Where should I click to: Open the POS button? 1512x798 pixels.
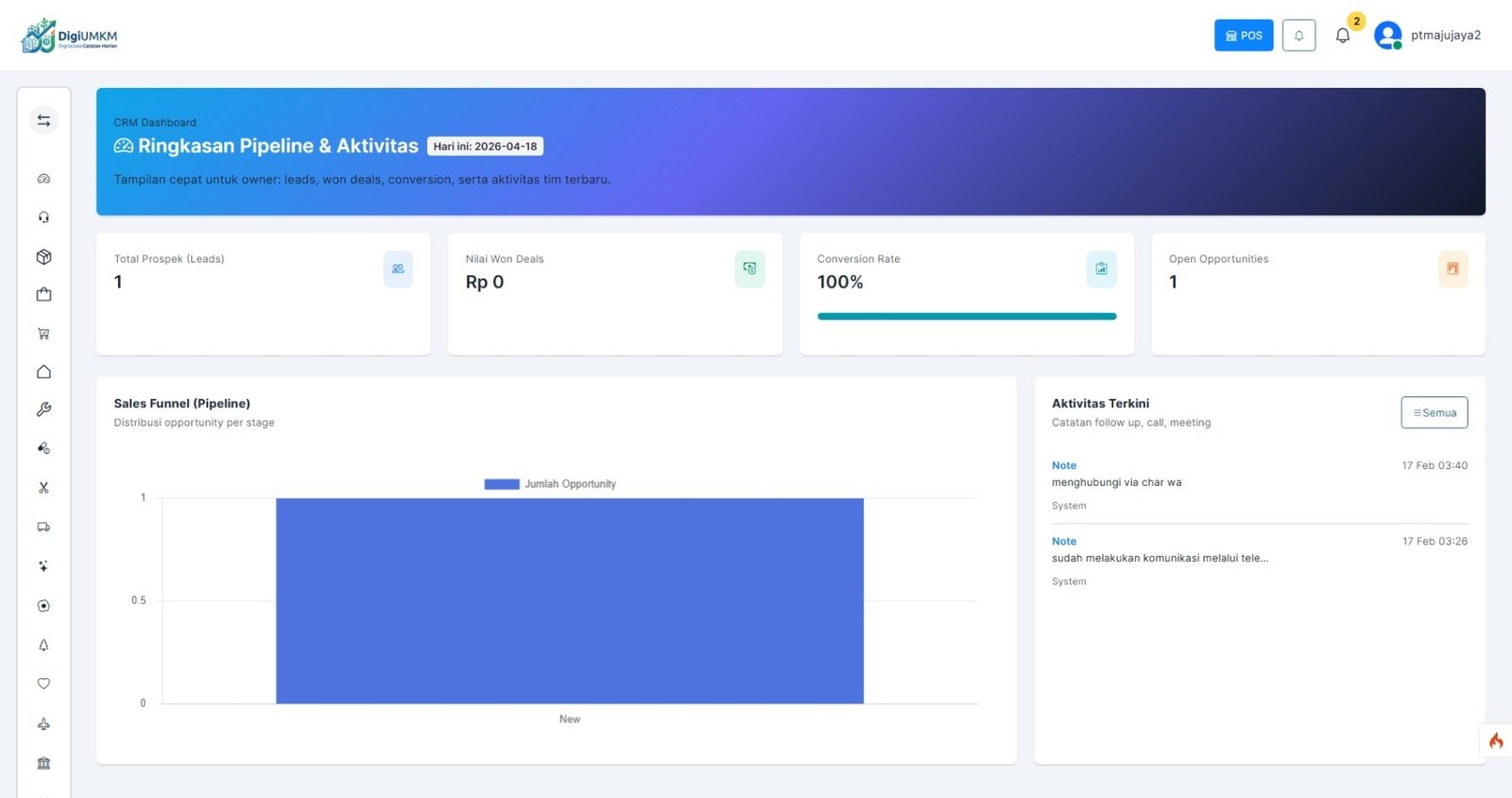(x=1244, y=35)
